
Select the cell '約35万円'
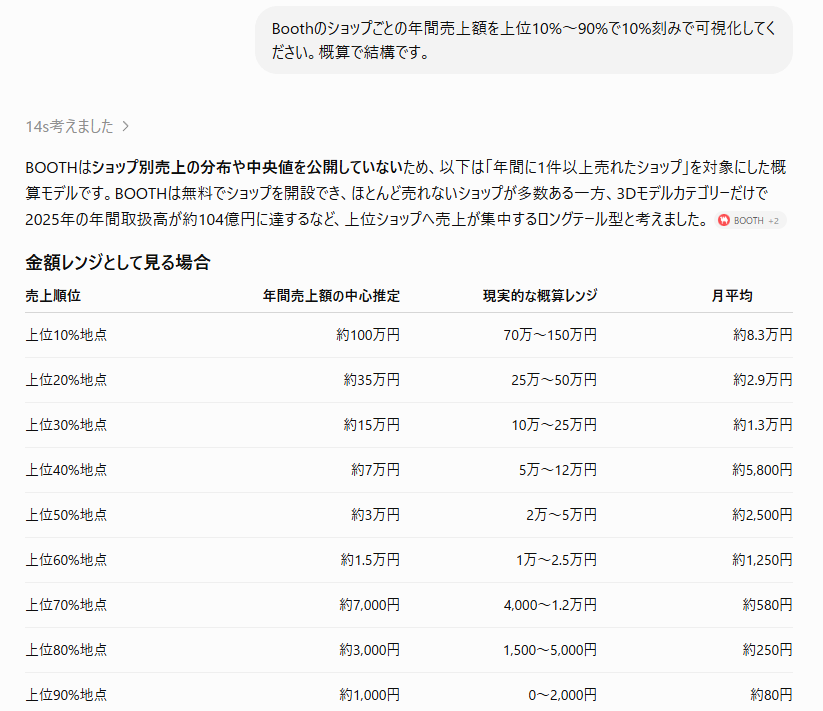(x=372, y=380)
